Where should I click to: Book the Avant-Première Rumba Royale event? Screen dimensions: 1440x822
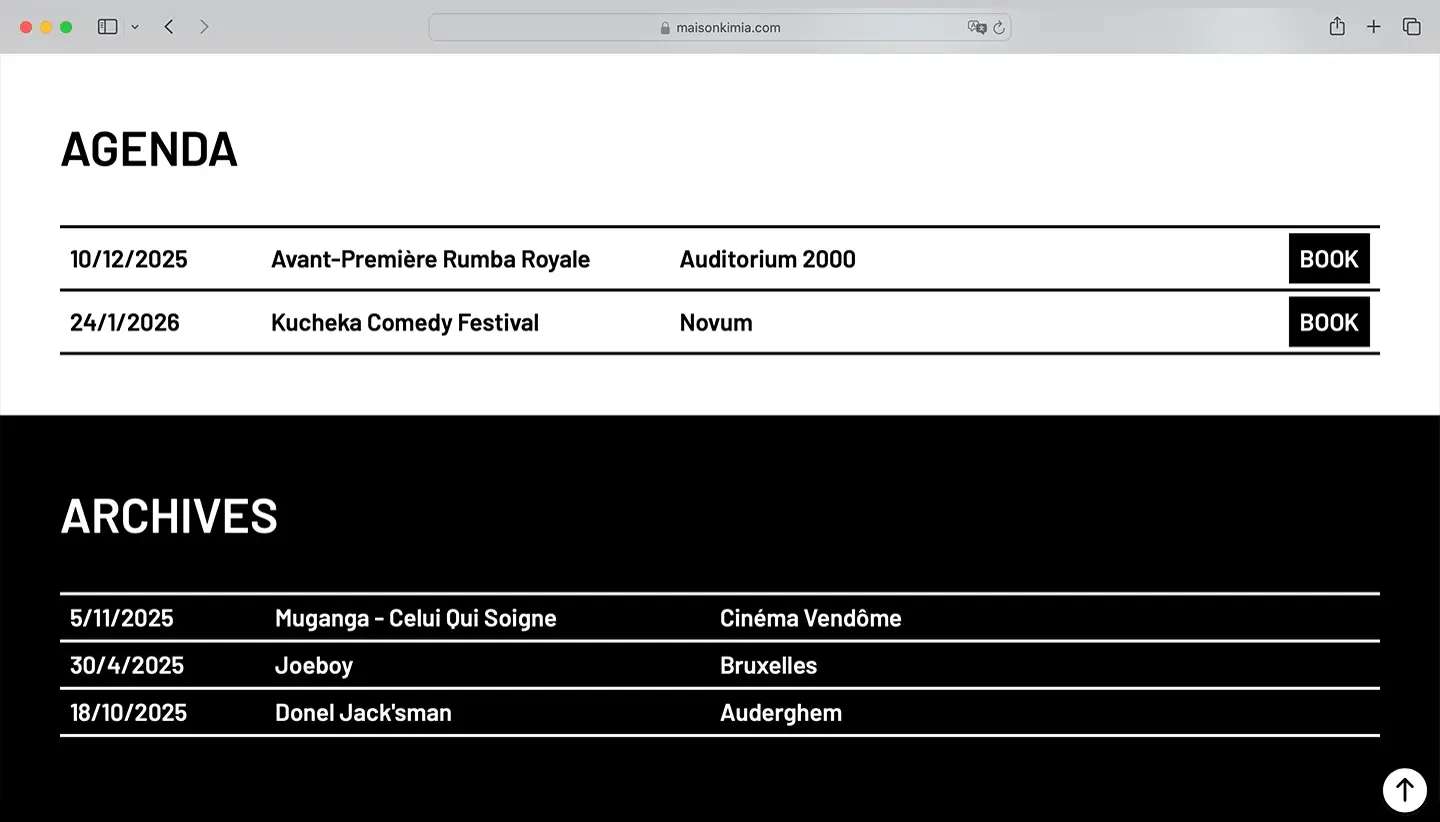1328,259
